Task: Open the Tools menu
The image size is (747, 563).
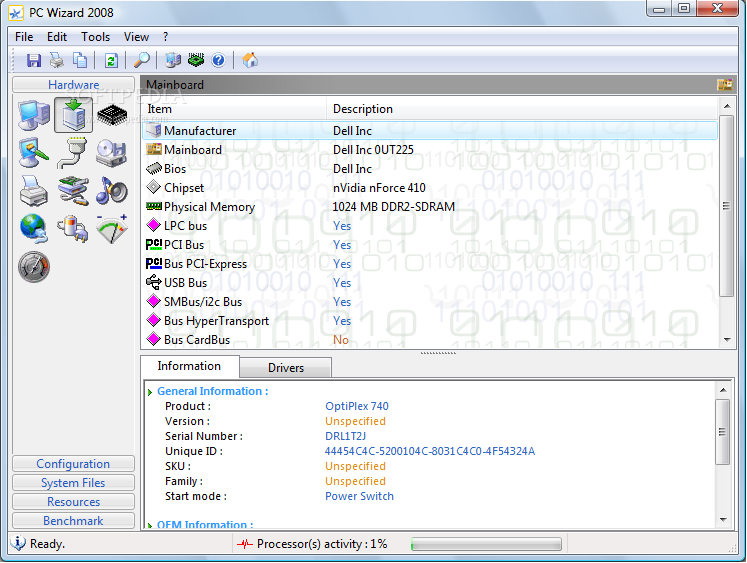Action: (95, 37)
